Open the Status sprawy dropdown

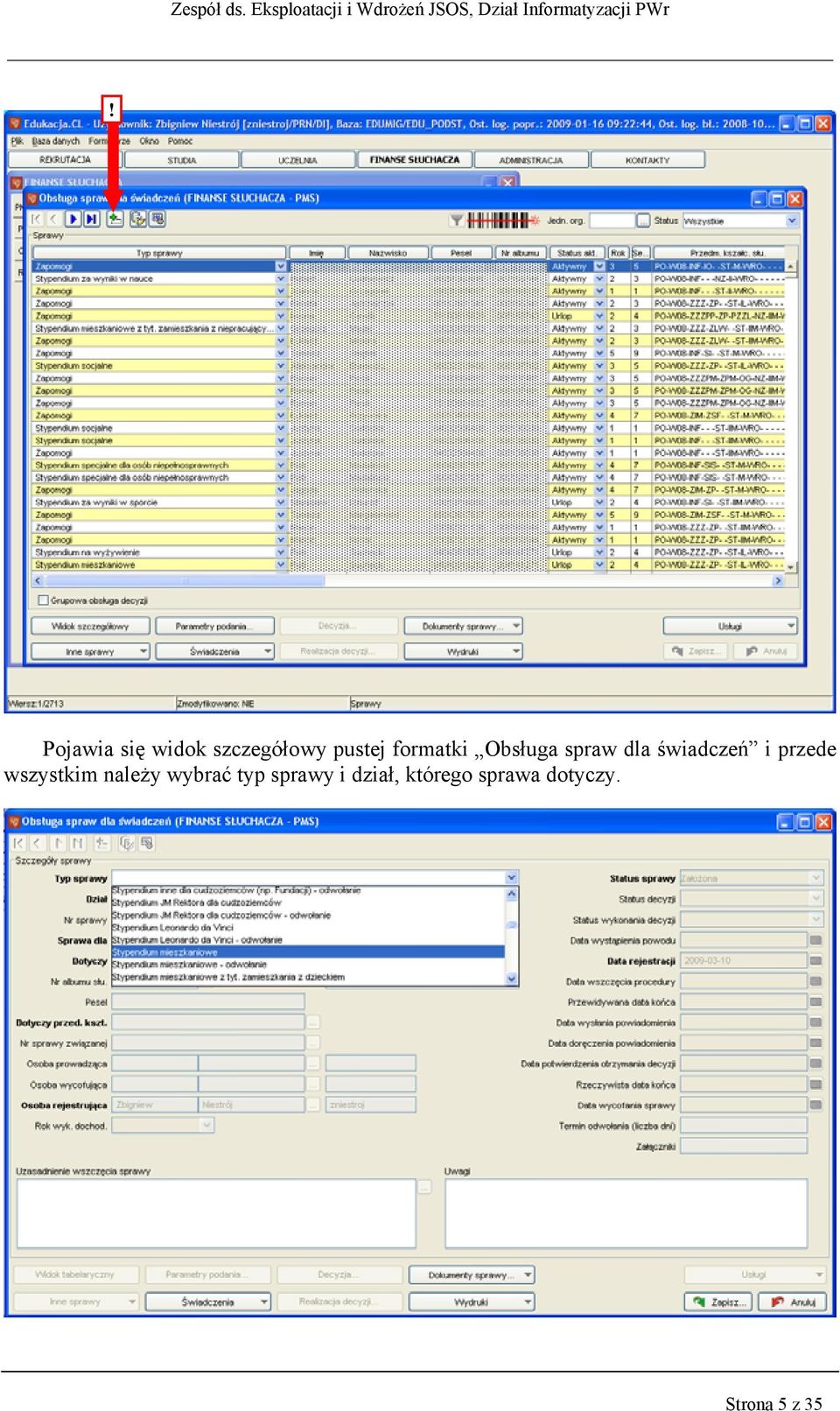coord(816,878)
